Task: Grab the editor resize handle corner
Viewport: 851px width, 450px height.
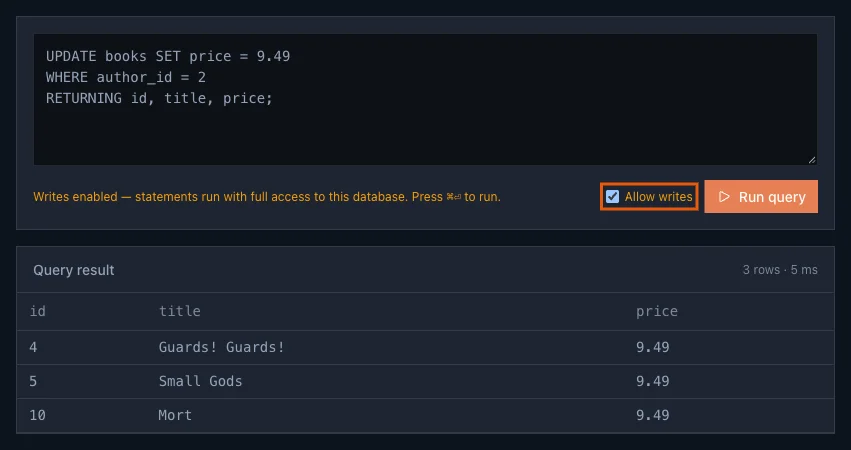Action: (x=811, y=160)
